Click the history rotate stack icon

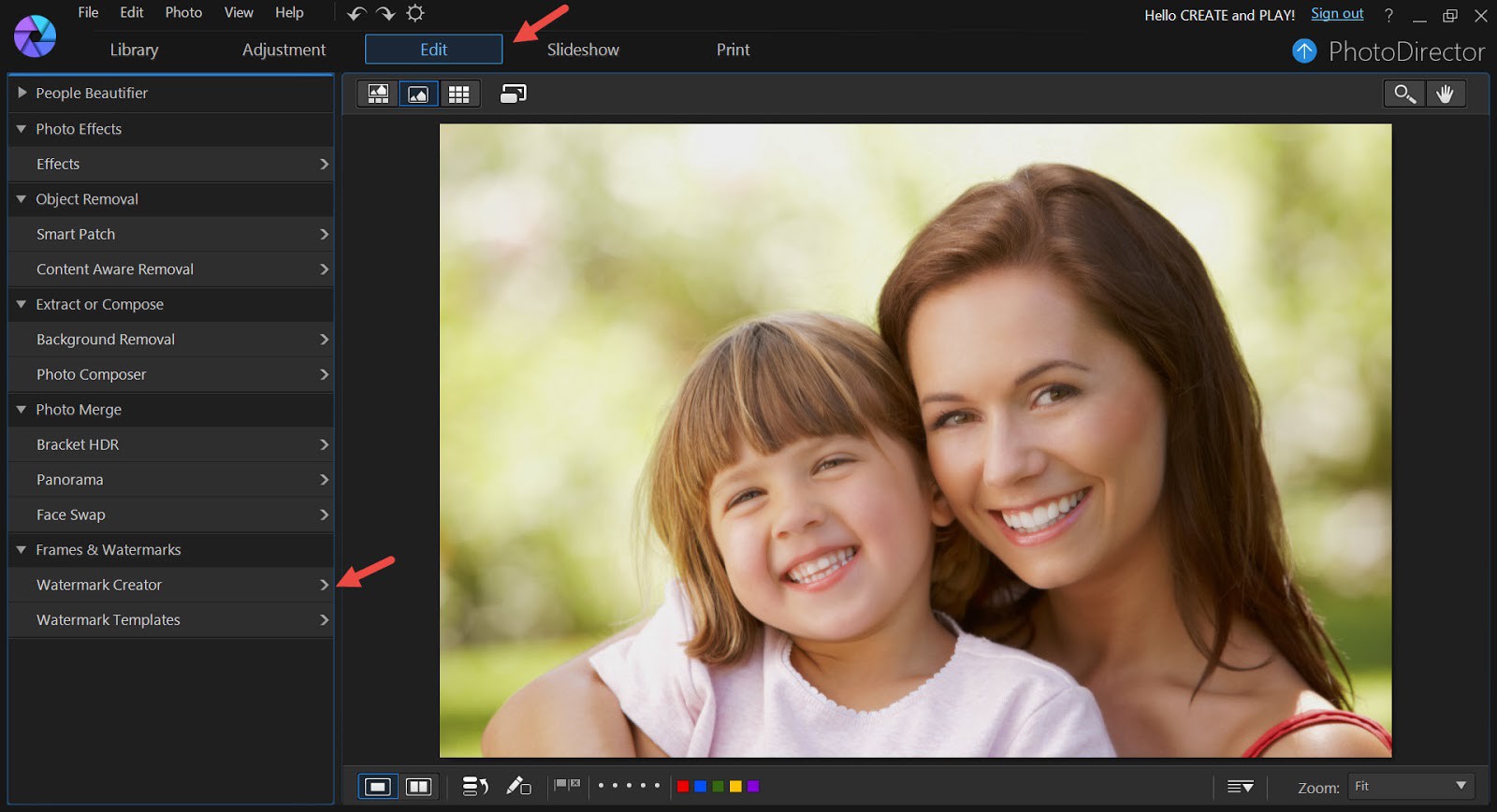(475, 787)
